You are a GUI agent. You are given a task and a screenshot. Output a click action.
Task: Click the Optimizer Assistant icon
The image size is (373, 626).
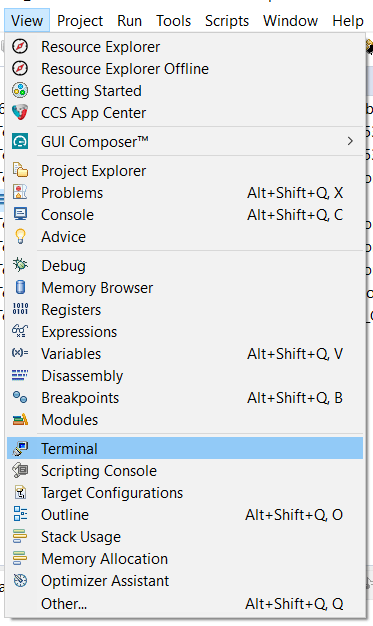(x=20, y=580)
